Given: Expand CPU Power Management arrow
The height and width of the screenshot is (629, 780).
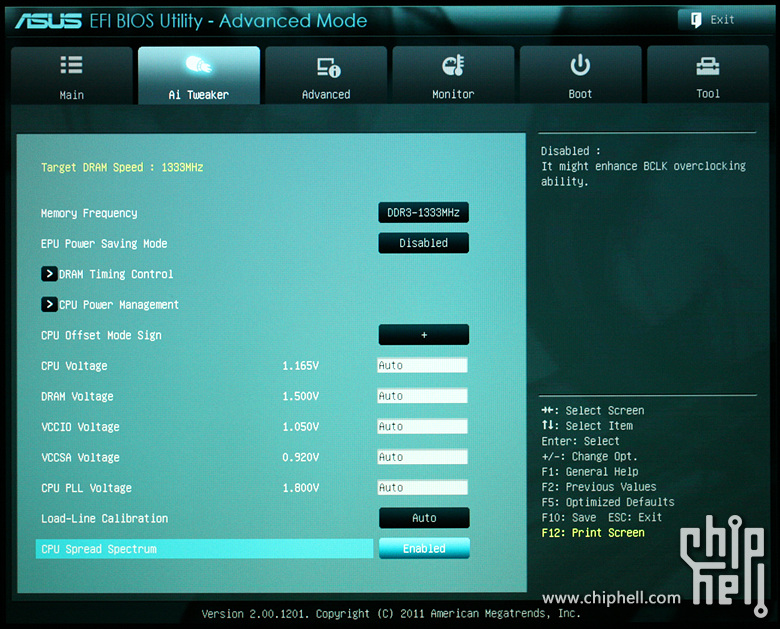Looking at the screenshot, I should coord(49,304).
